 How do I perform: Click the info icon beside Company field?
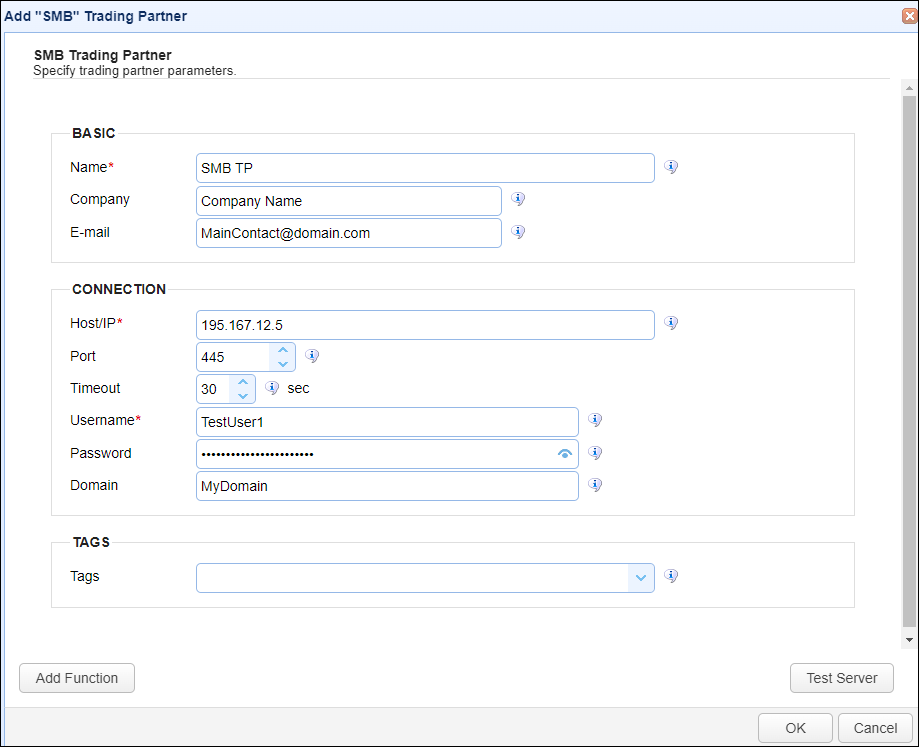click(x=518, y=199)
